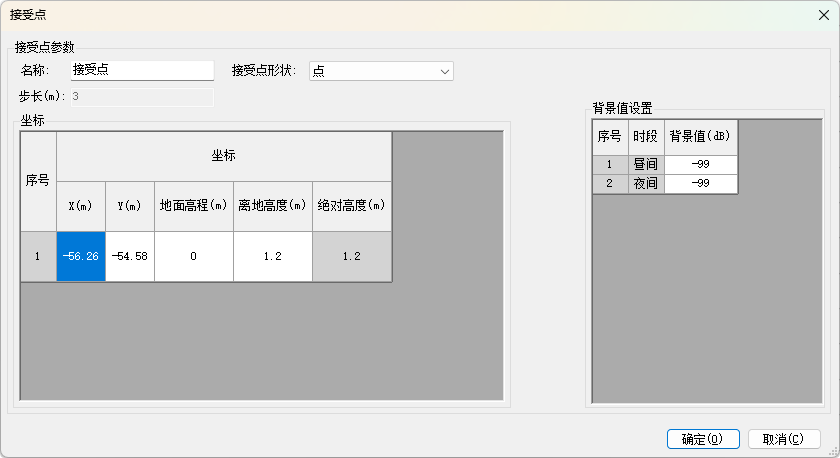Select the X(m) cell with value -56.26

pos(81,256)
